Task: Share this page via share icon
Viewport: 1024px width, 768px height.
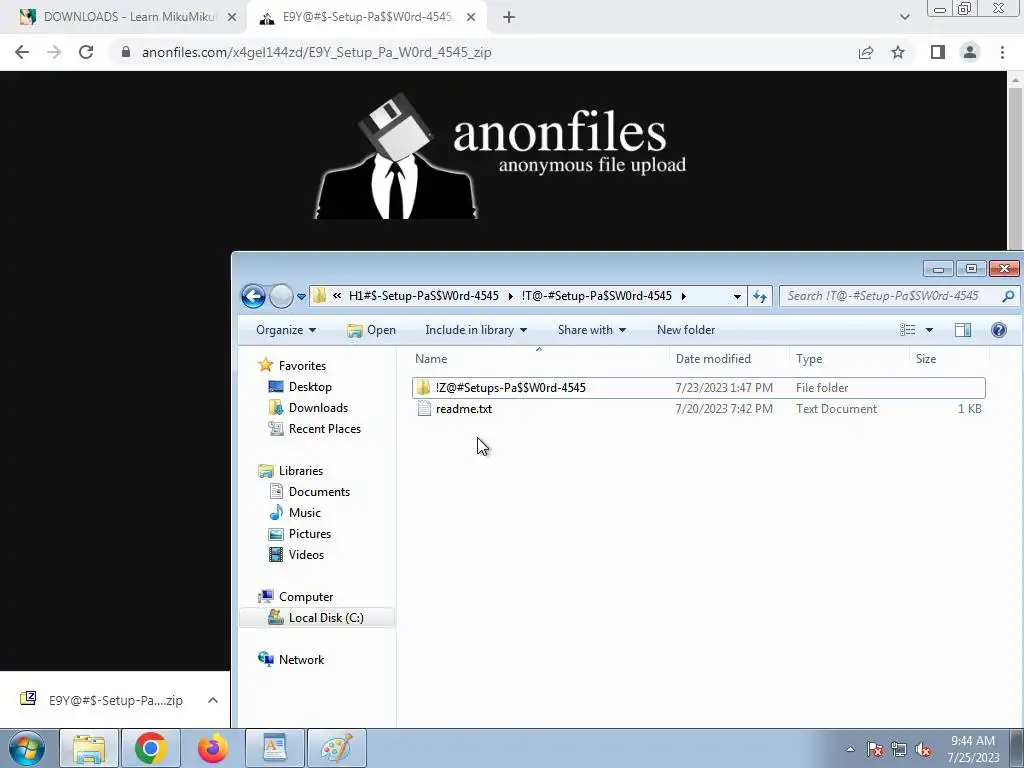Action: (866, 52)
